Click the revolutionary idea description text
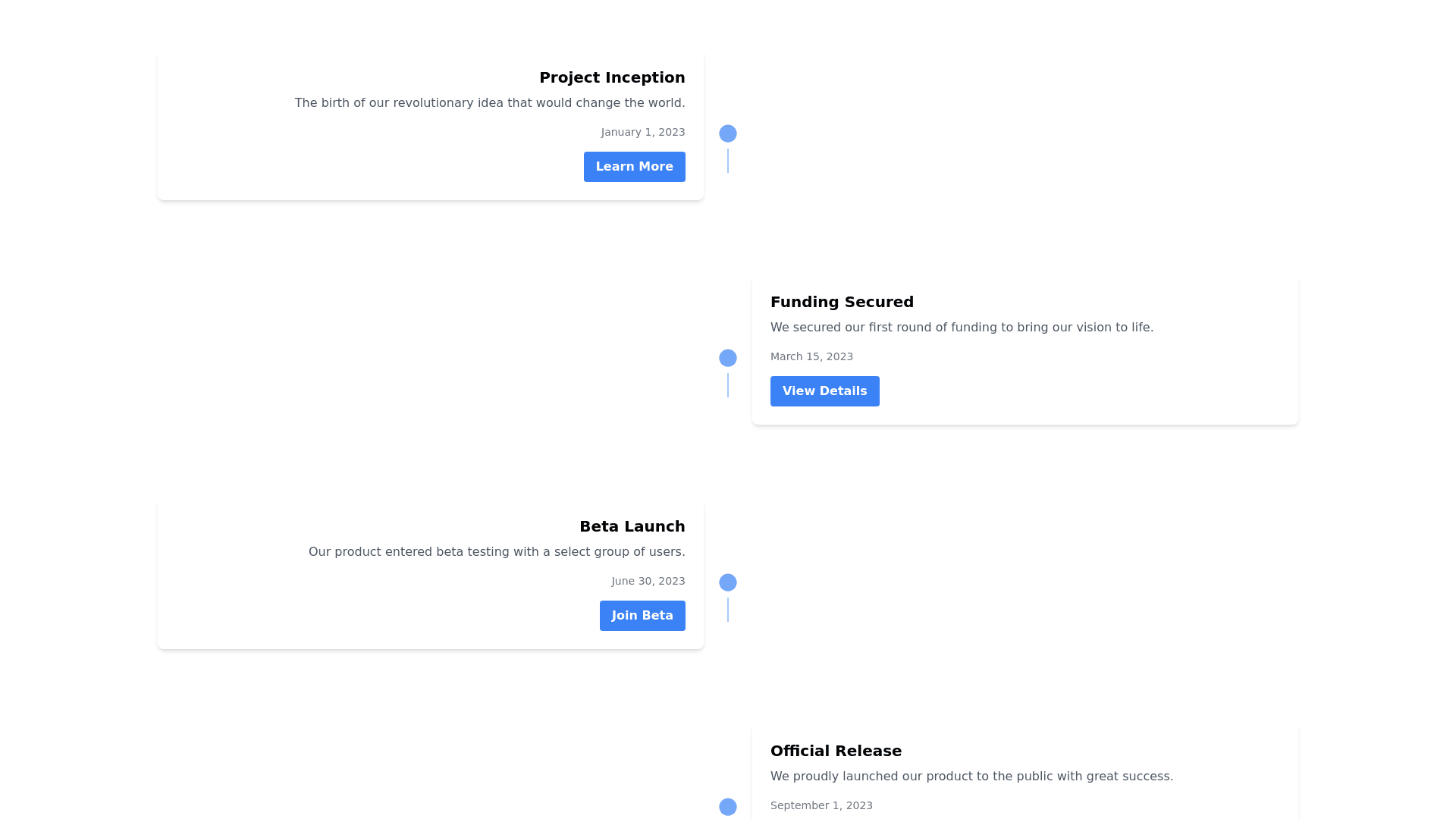The image size is (1456, 819). pyautogui.click(x=489, y=103)
